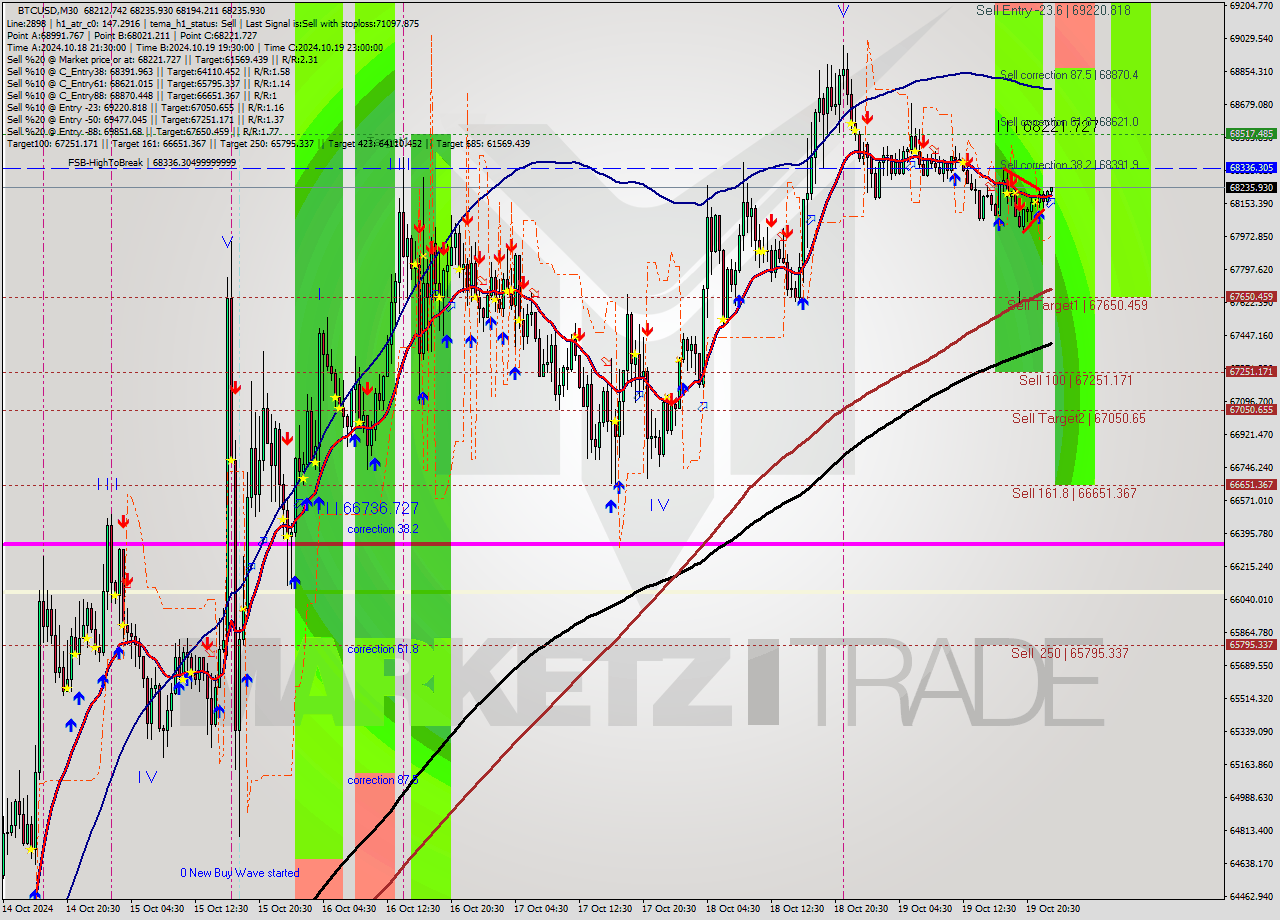The height and width of the screenshot is (920, 1280).
Task: Click 64462.940 on the price axis
Action: click(1251, 896)
